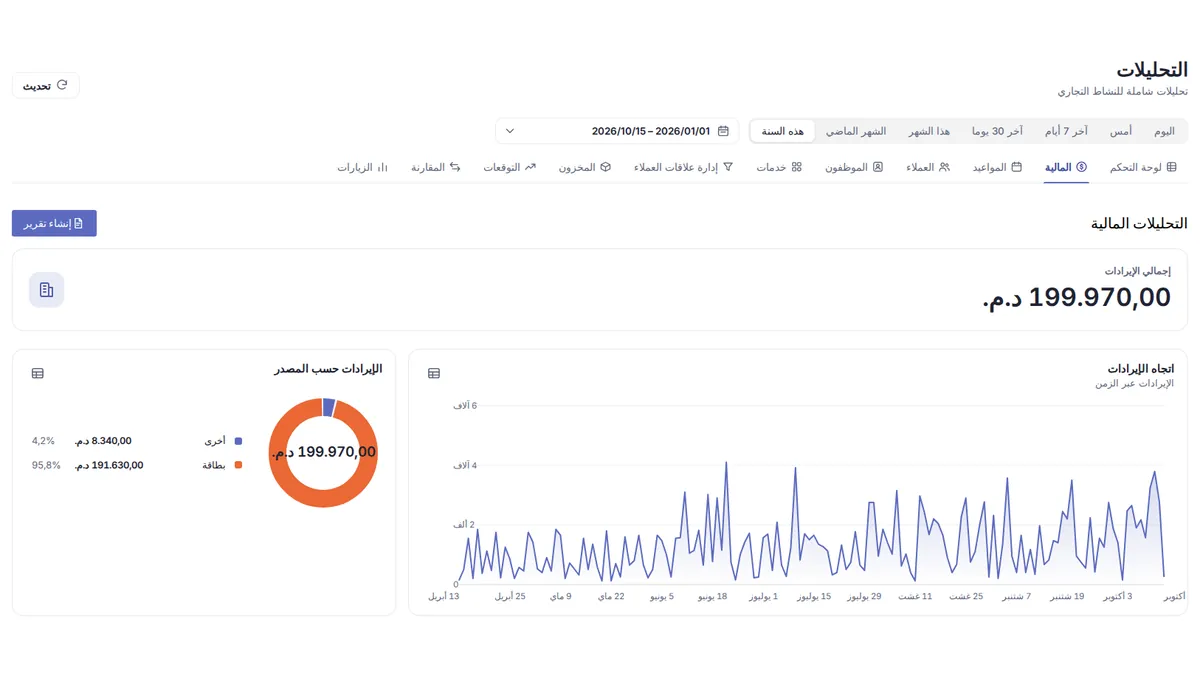The width and height of the screenshot is (1200, 675).
Task: Select the هذه السنة period filter
Action: pyautogui.click(x=783, y=131)
